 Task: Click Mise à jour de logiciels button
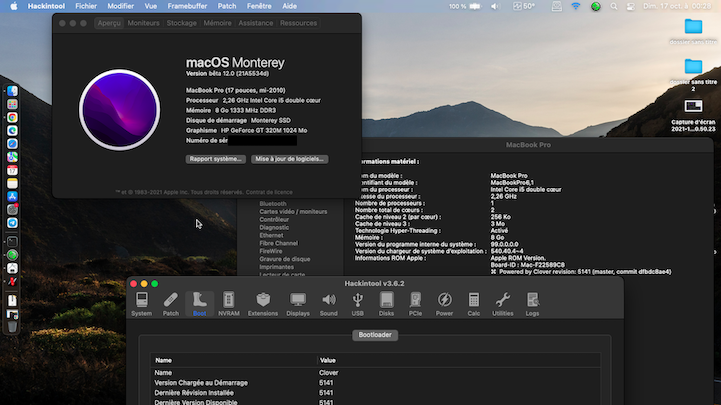(290, 159)
